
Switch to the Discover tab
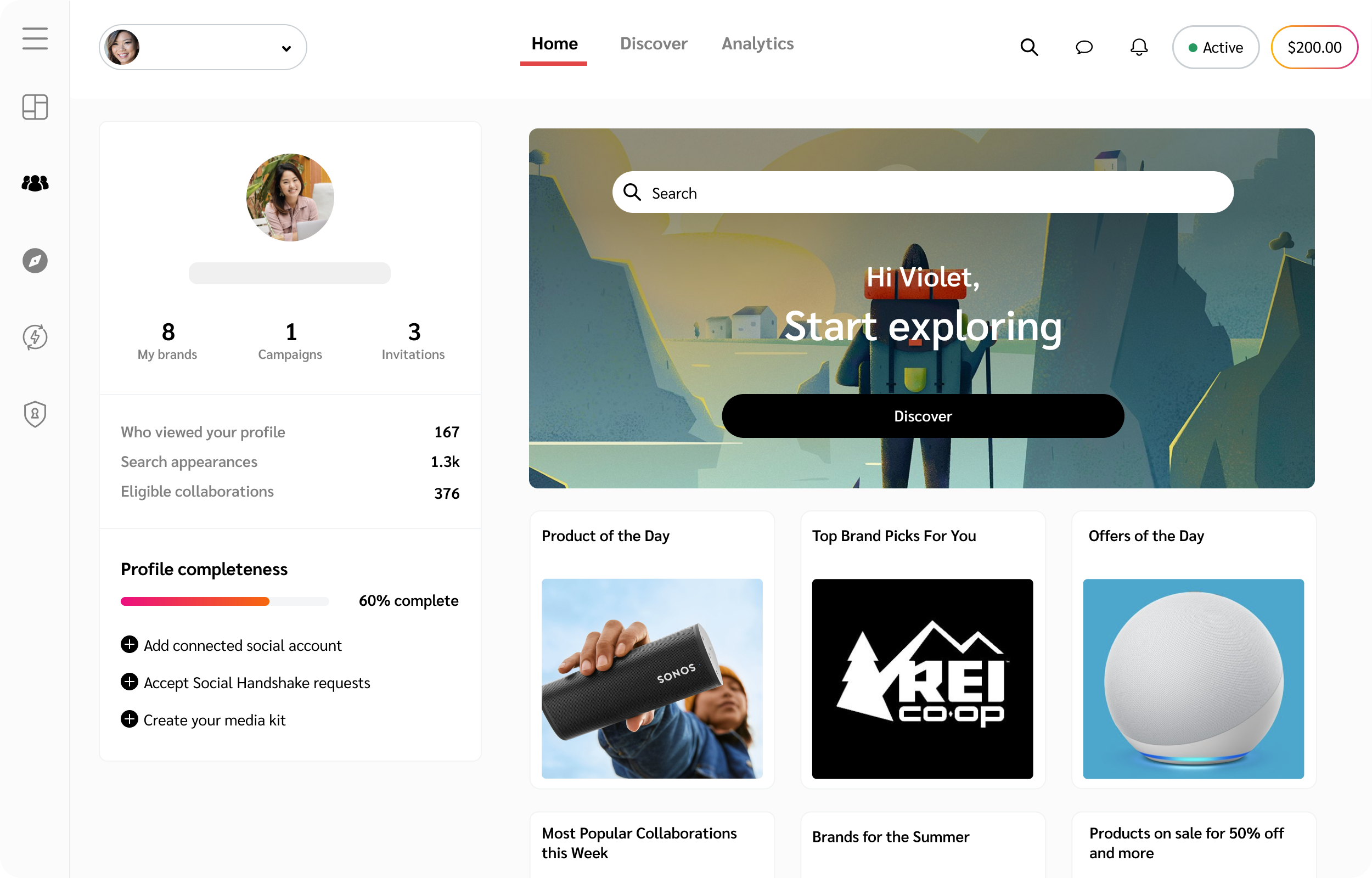[653, 44]
